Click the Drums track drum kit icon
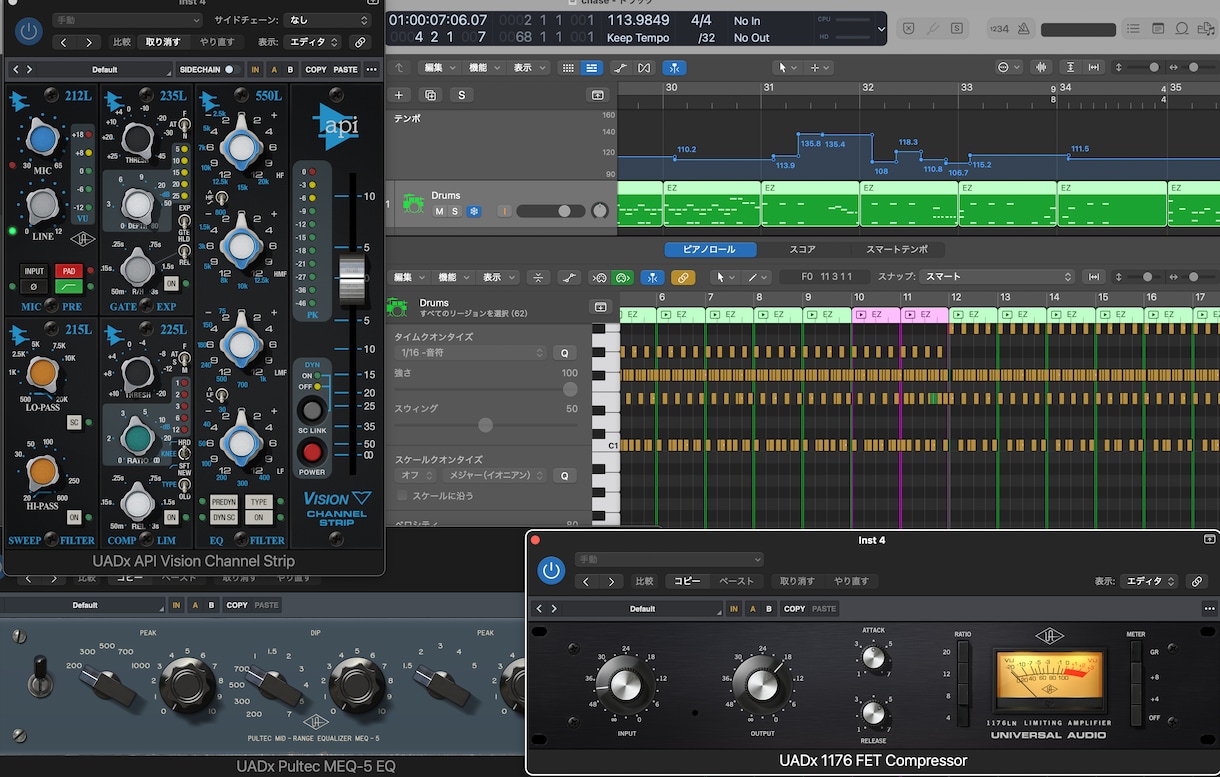This screenshot has height=777, width=1220. (412, 203)
